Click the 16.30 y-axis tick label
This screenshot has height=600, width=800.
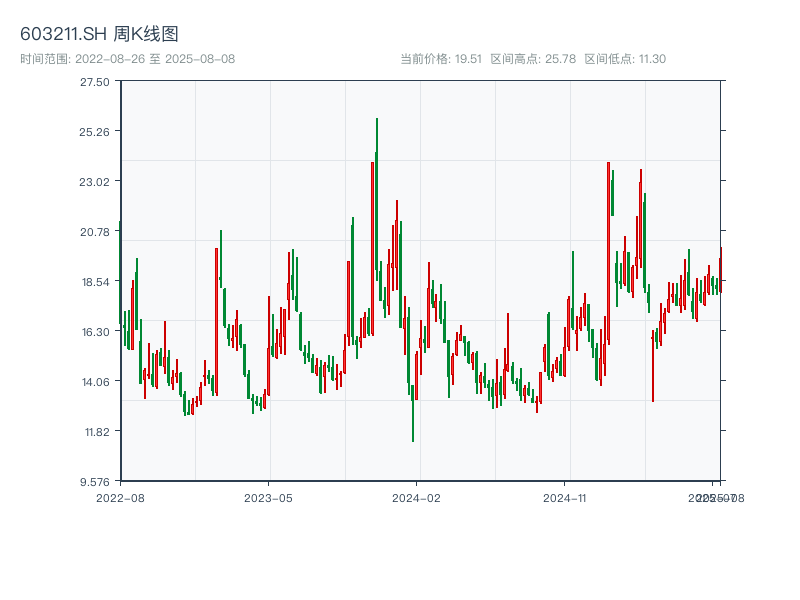(x=95, y=332)
